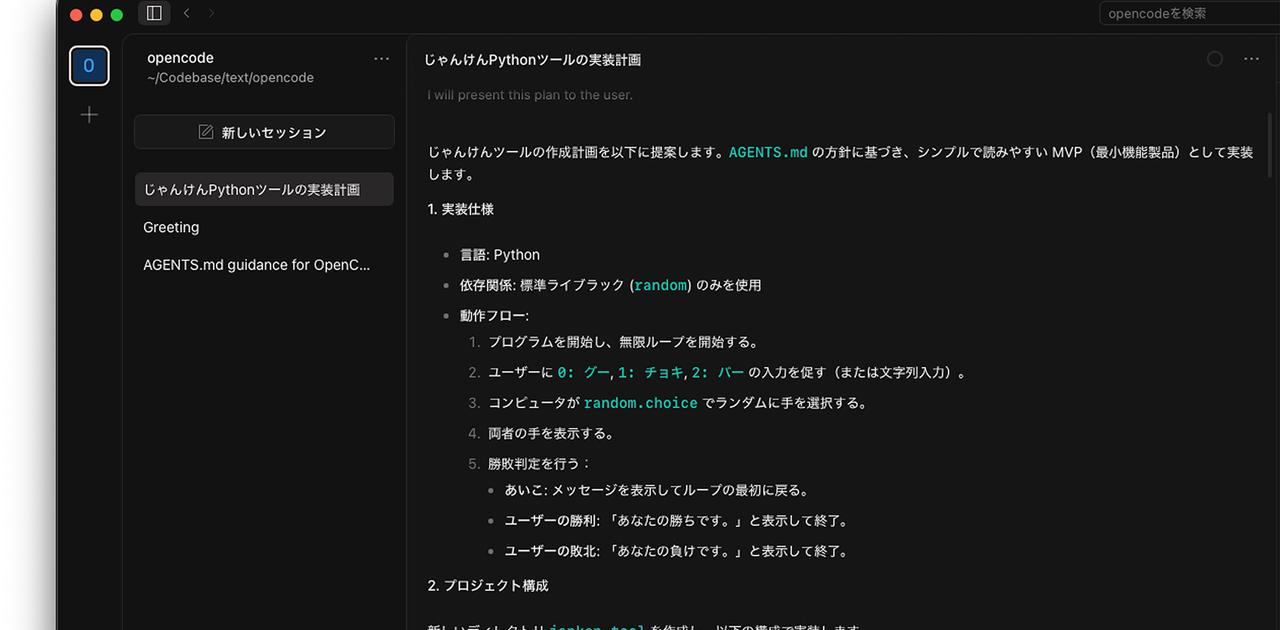Click the 'あいこ' bullet line
The height and width of the screenshot is (630, 1280).
(x=657, y=491)
